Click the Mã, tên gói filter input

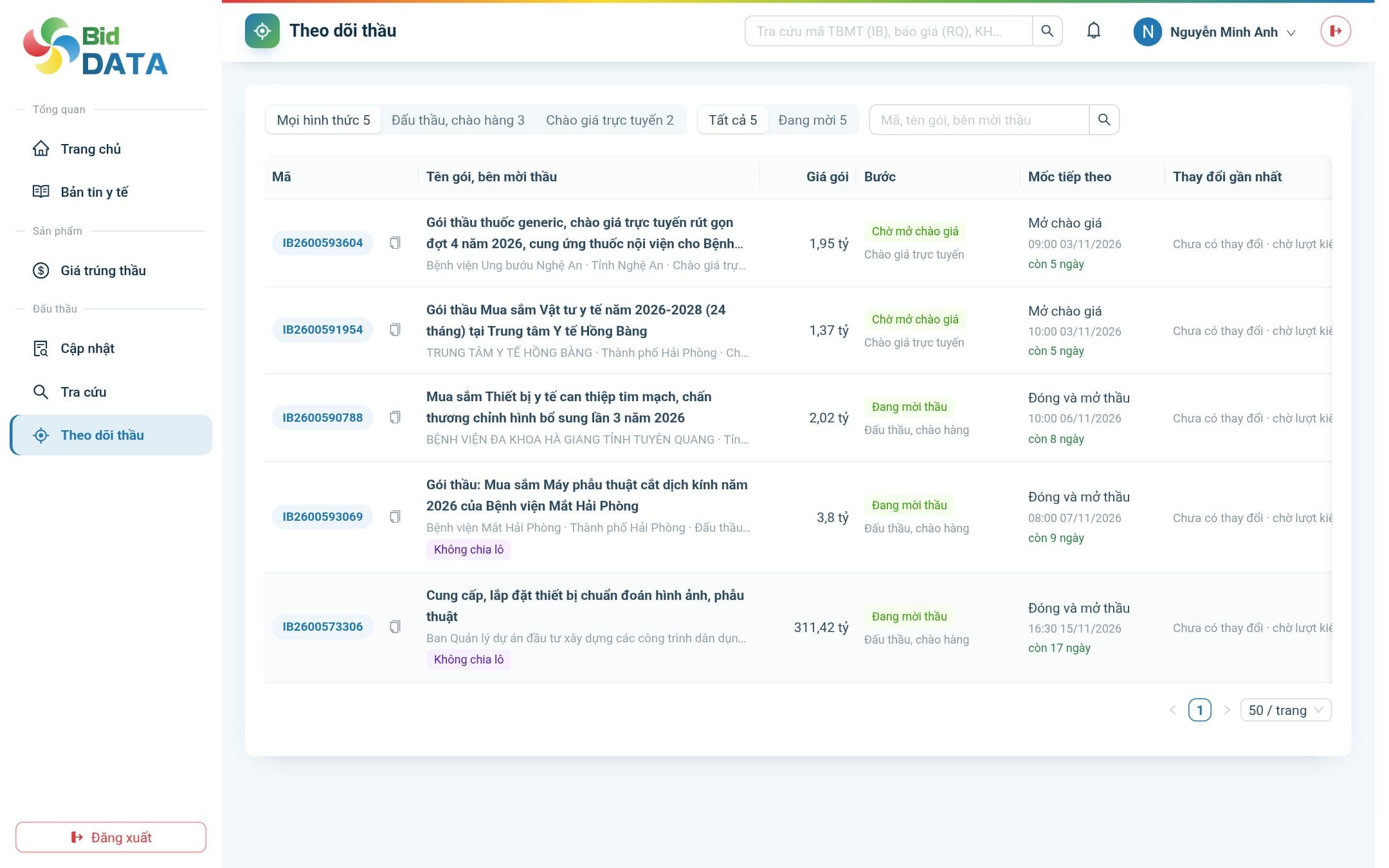(979, 120)
